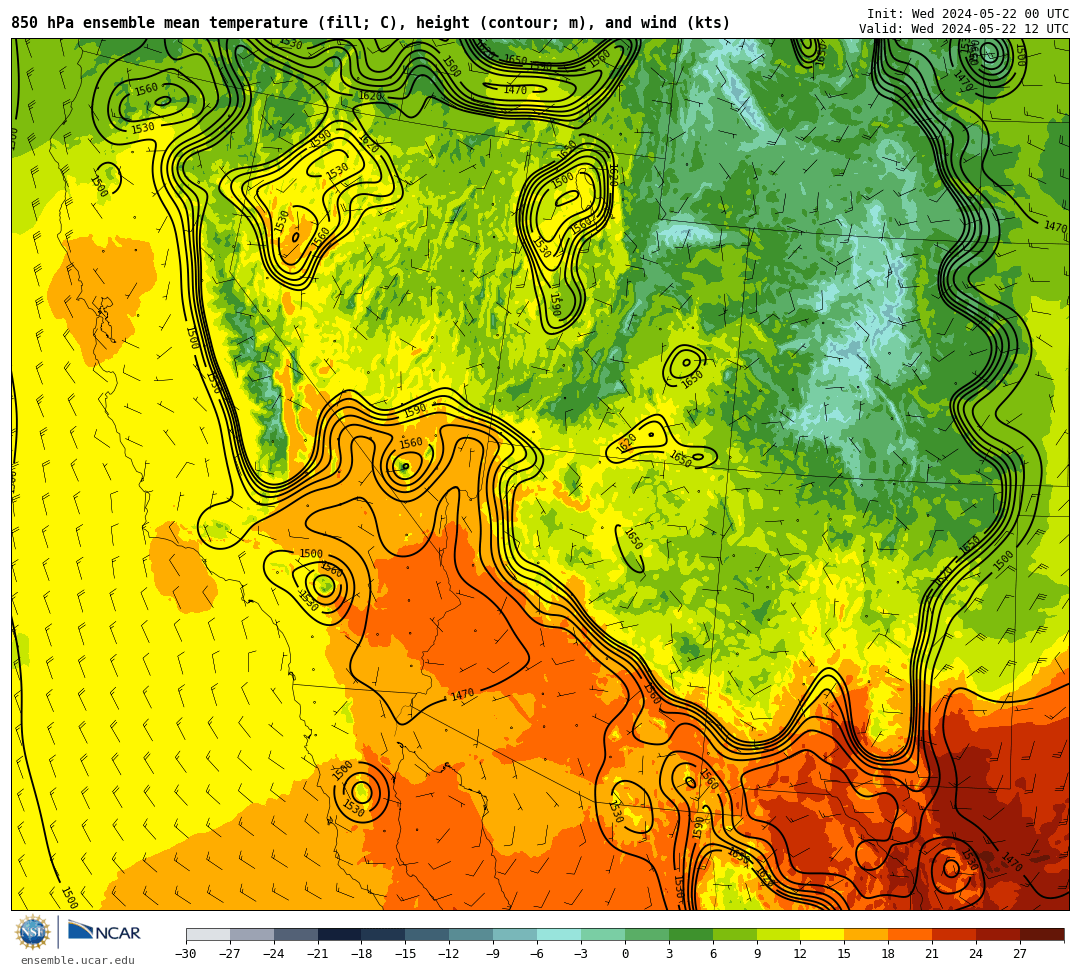Select the 850 hPa ensemble mean title text

pos(370,23)
